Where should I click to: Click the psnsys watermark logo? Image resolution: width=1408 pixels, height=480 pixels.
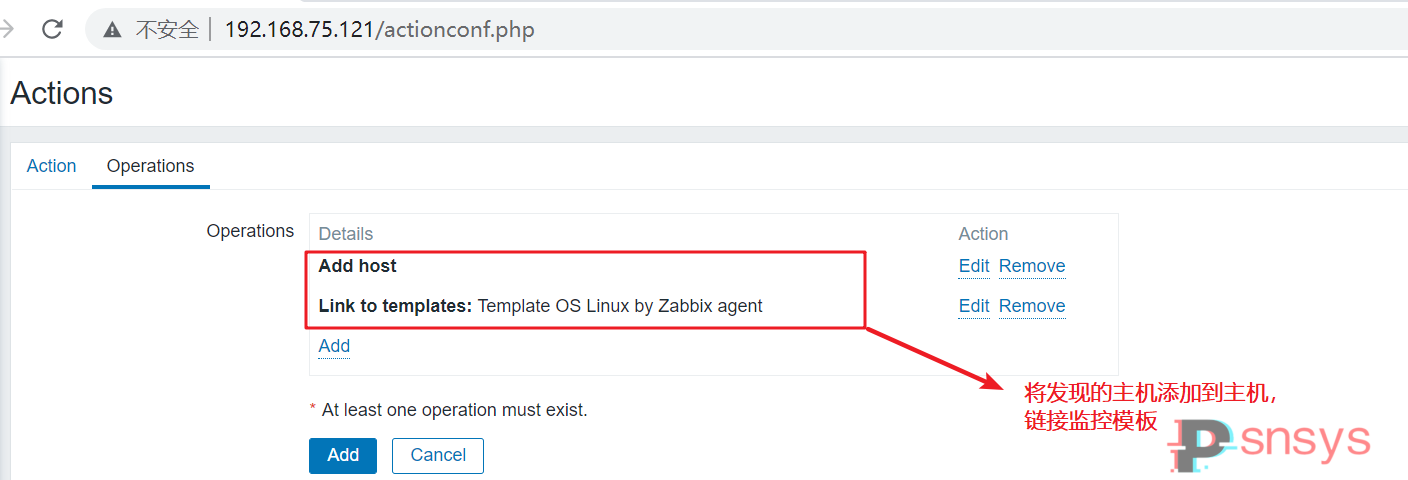pos(1270,444)
